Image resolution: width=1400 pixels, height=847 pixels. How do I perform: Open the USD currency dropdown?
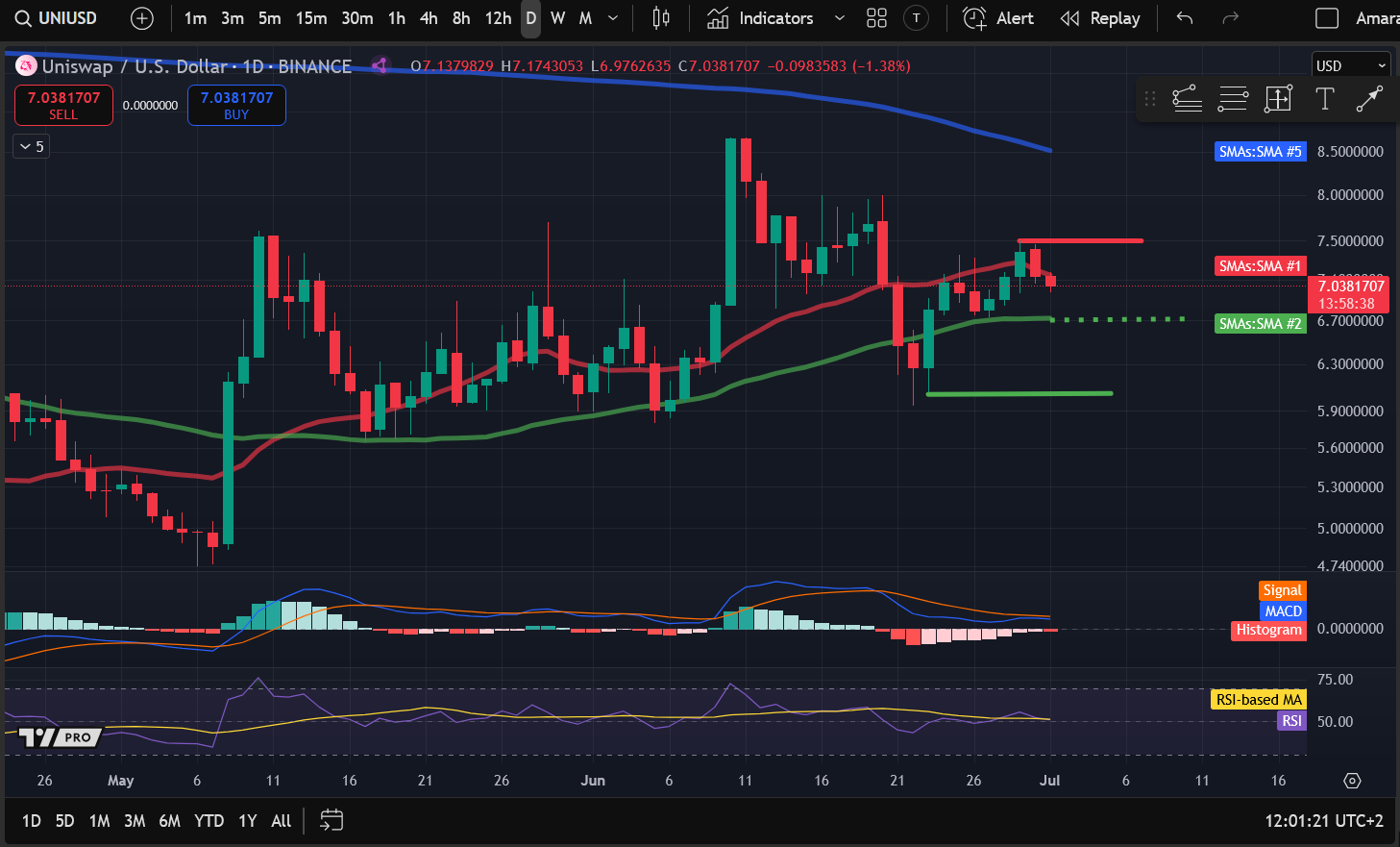(1351, 65)
